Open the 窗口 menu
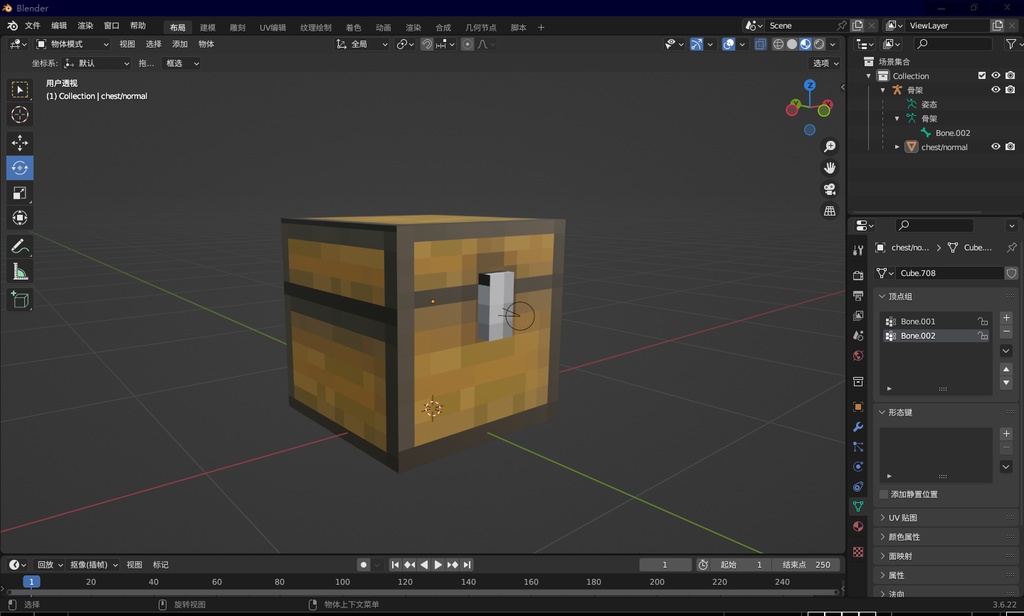Screen dimensions: 1024x616 click(112, 25)
